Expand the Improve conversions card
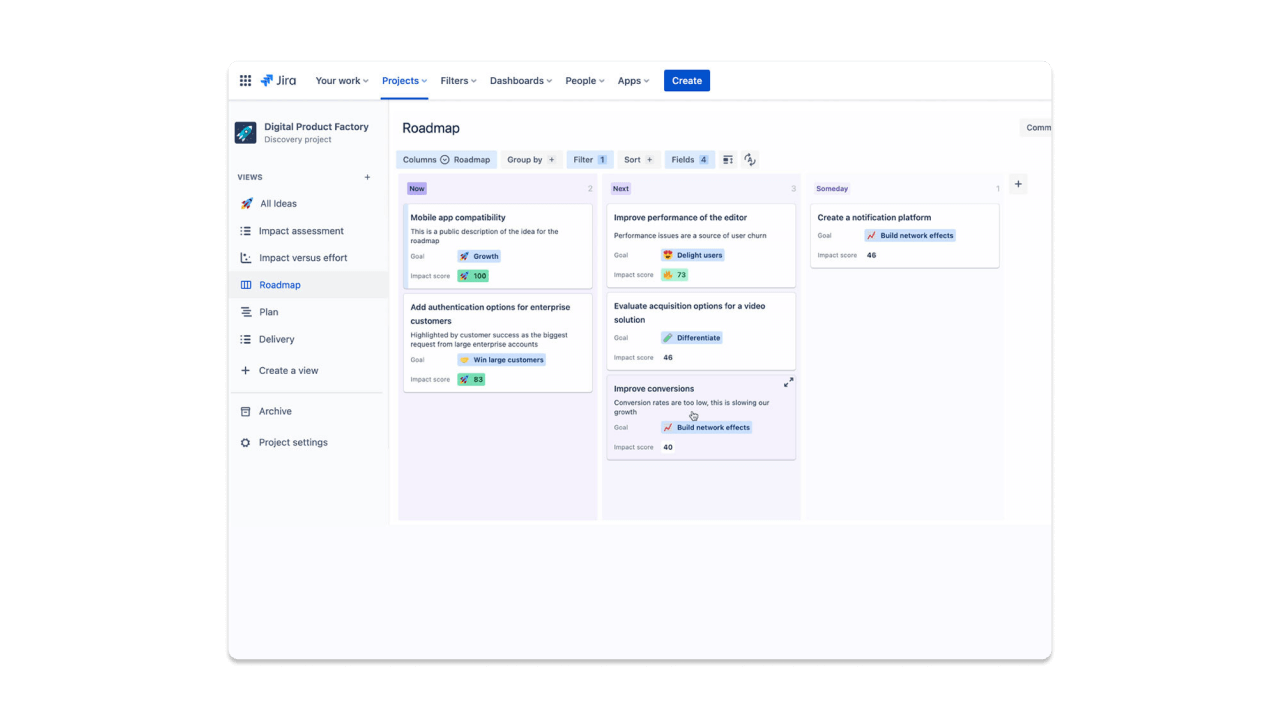Viewport: 1280px width, 720px height. 788,382
